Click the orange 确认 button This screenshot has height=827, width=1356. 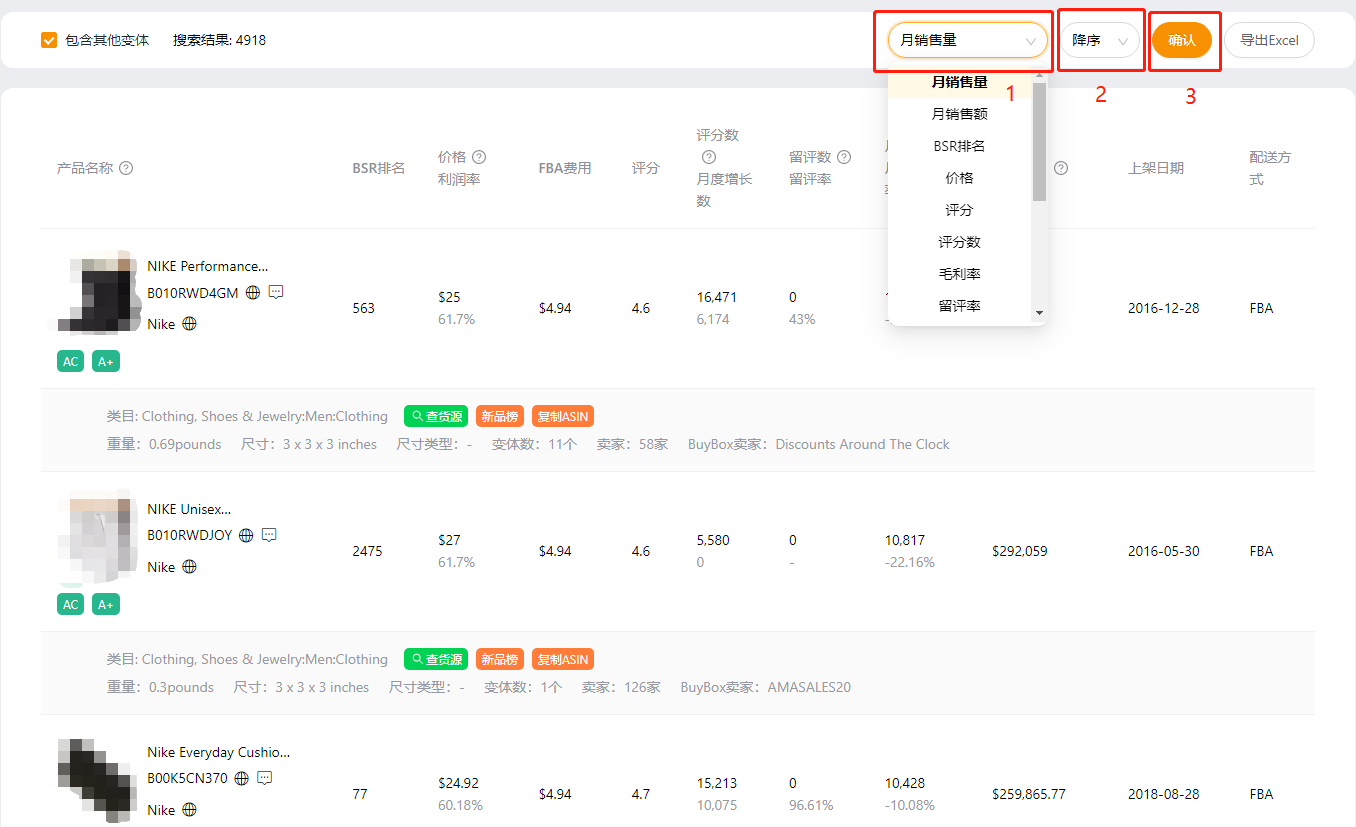tap(1182, 41)
